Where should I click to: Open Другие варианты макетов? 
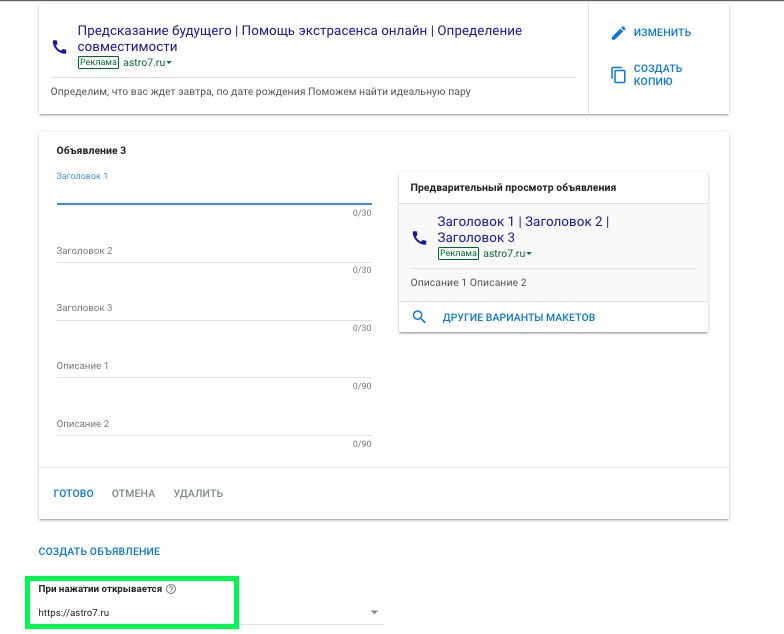pos(518,318)
